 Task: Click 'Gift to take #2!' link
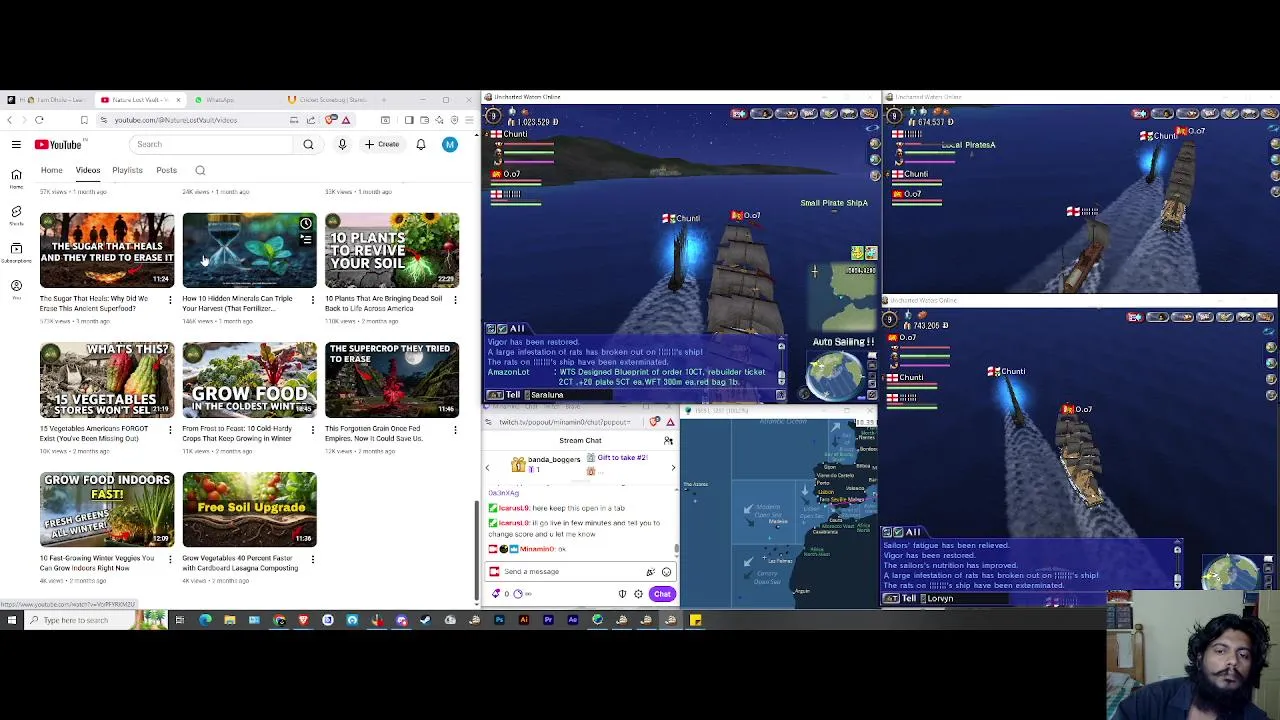[x=622, y=458]
